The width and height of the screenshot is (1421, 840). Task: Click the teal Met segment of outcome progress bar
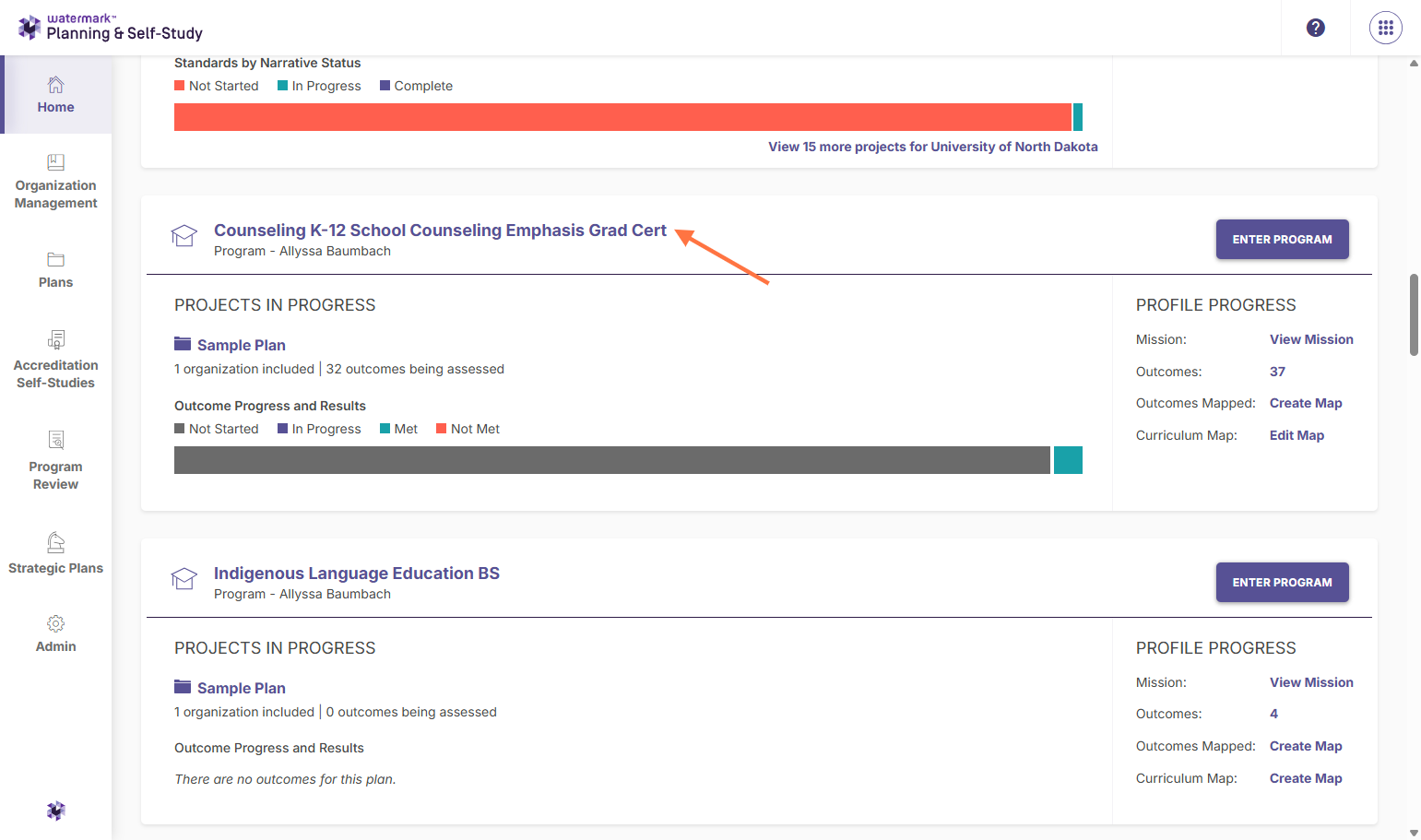pos(1068,460)
